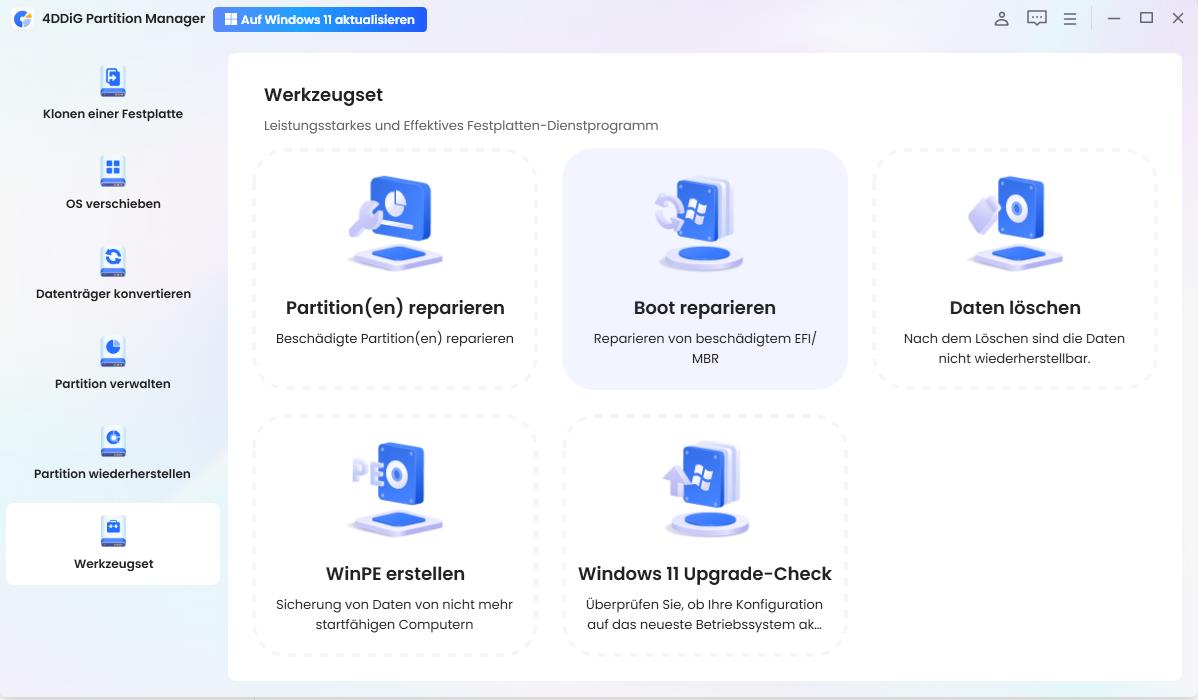
Task: Click the Windows 11 Upgrade-Check arrow illustration
Action: point(705,489)
